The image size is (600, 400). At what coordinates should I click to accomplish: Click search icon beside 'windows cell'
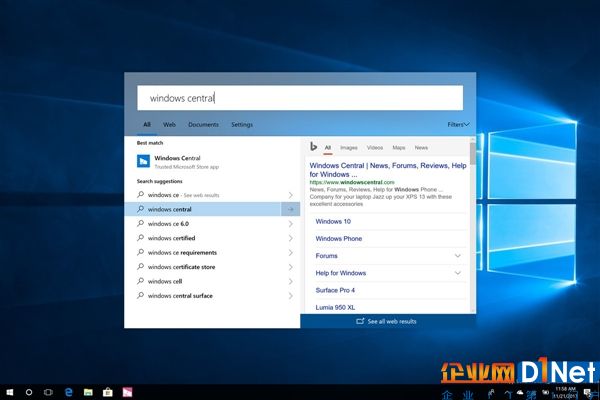(x=140, y=281)
